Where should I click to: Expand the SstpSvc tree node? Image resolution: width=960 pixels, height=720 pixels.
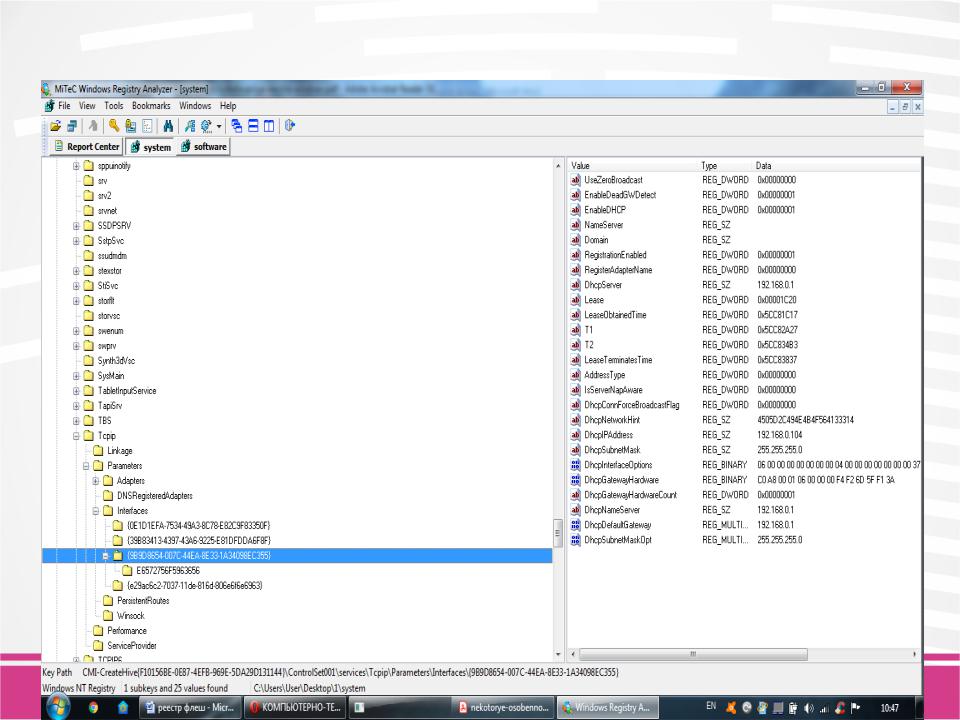click(77, 241)
